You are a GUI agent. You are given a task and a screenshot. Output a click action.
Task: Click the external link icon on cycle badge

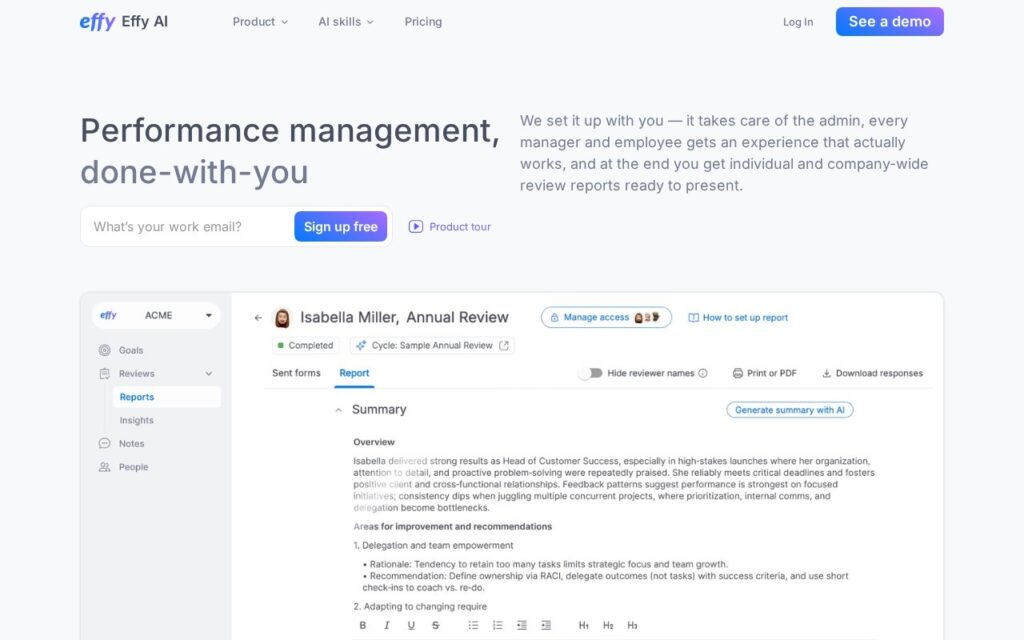coord(504,345)
